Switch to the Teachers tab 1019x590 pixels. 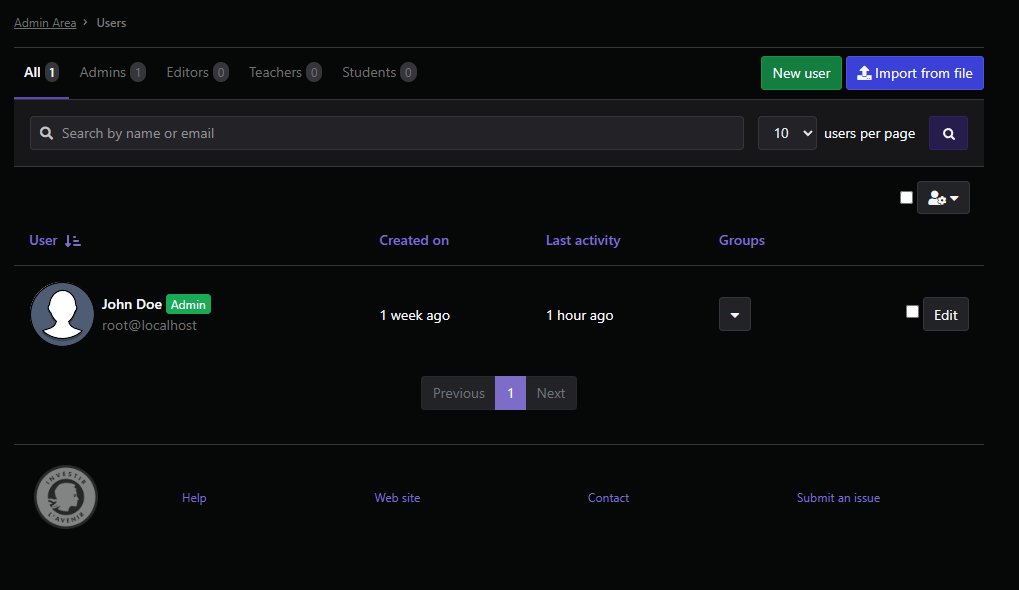tap(285, 73)
